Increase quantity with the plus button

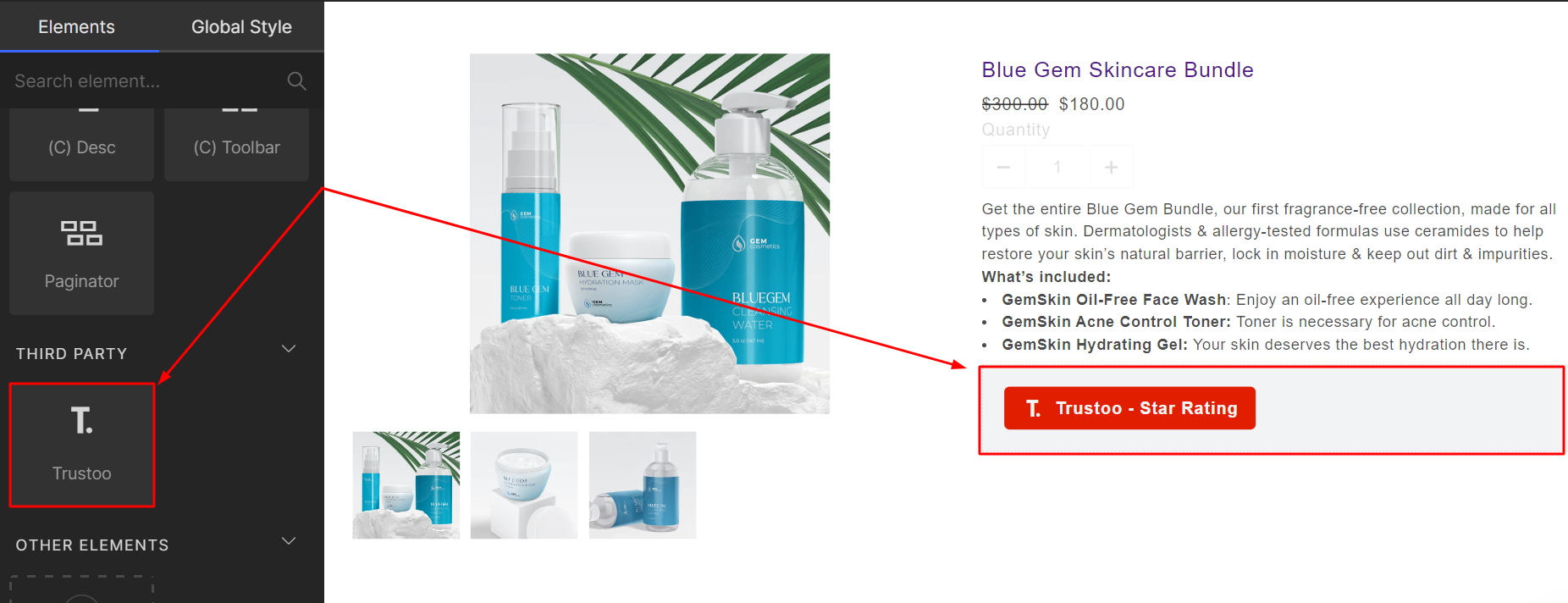tap(1111, 167)
